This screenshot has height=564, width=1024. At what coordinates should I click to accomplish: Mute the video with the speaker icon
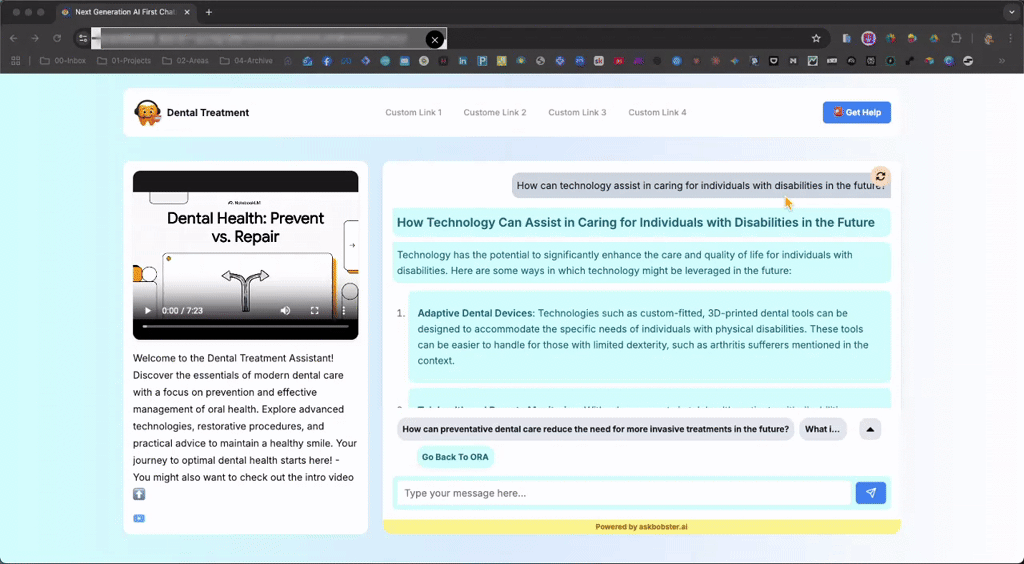tap(285, 311)
